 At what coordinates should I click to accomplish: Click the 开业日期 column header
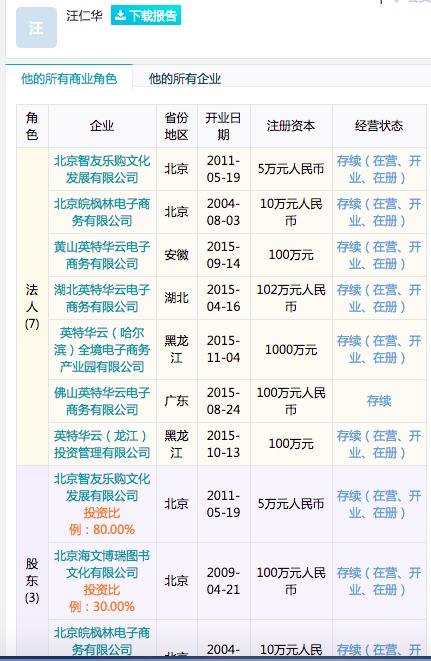click(x=223, y=126)
